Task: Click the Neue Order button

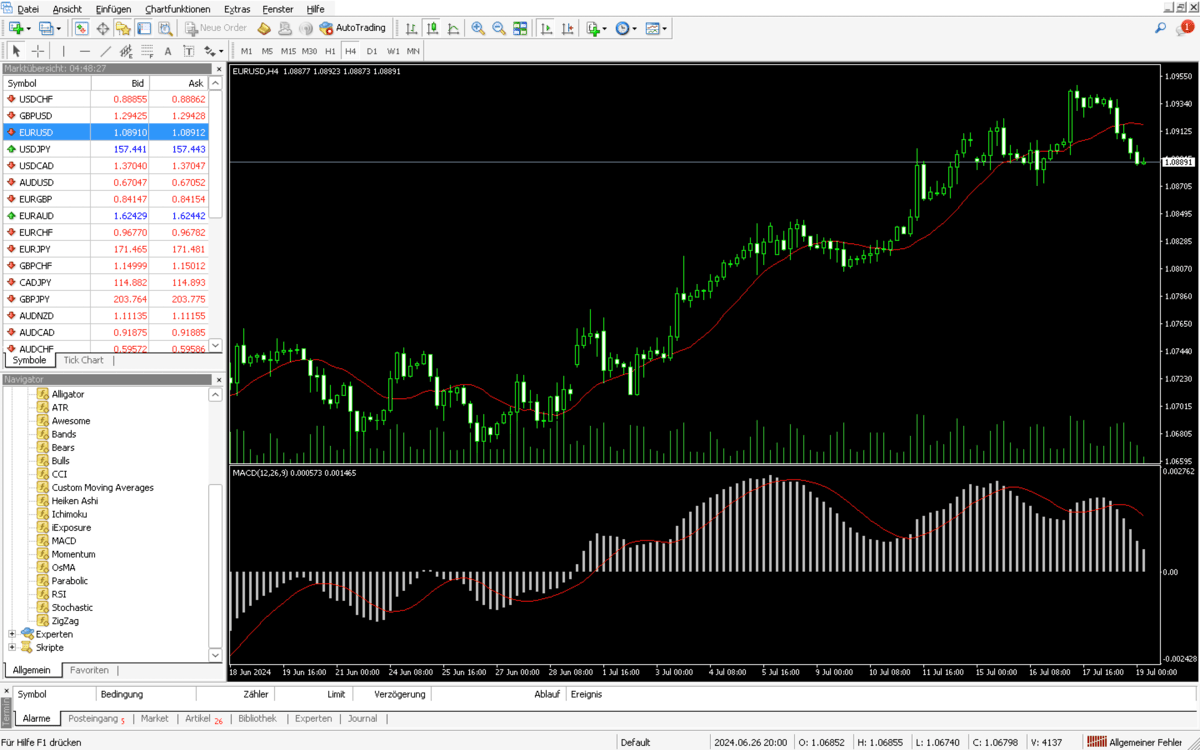Action: (216, 29)
